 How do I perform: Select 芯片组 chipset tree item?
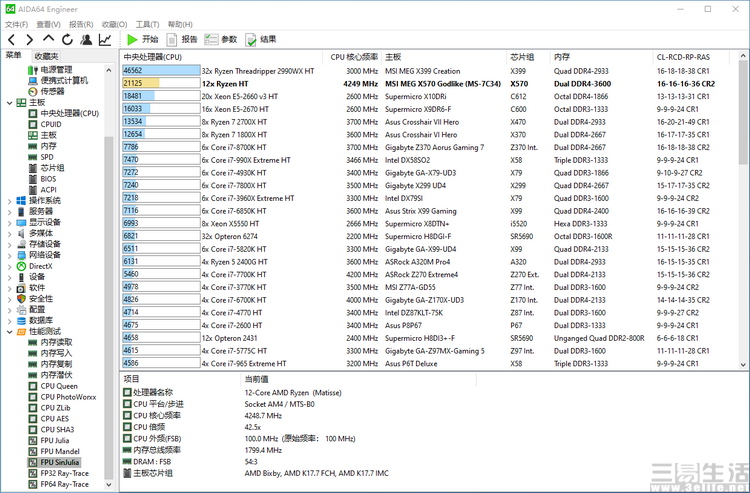(x=46, y=168)
